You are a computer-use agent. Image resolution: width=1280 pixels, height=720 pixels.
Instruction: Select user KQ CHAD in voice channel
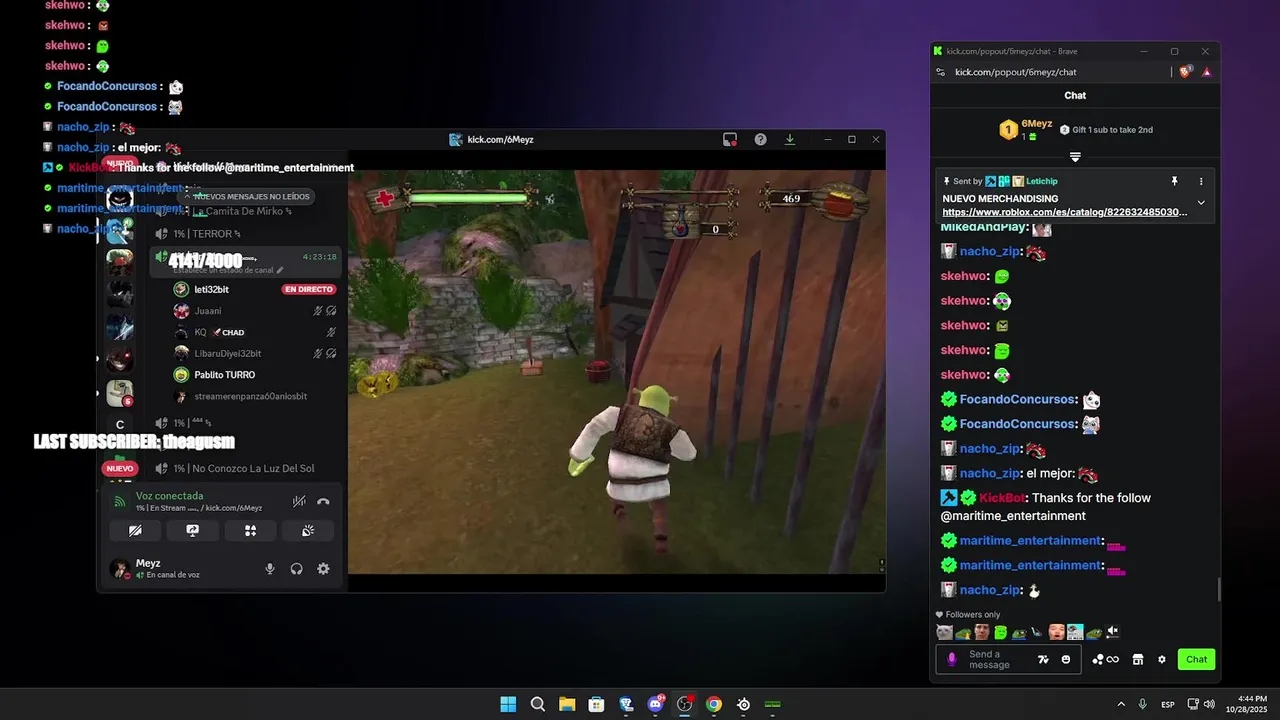coord(219,332)
